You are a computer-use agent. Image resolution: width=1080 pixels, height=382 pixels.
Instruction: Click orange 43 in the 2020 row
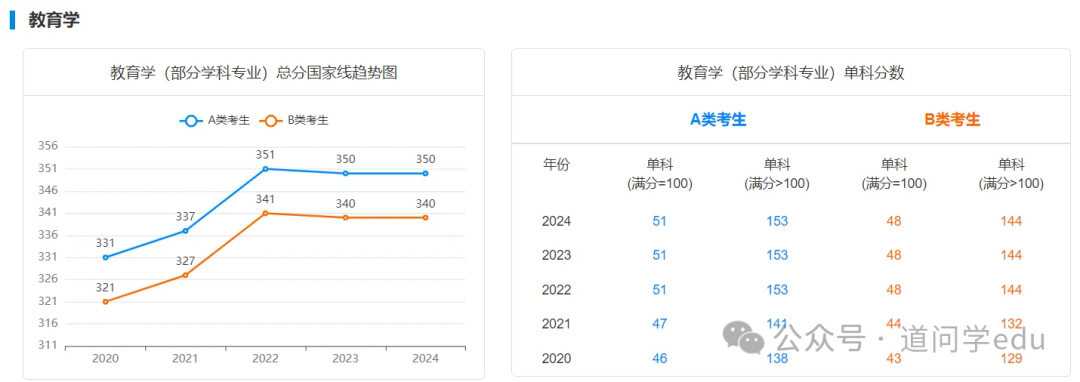894,359
